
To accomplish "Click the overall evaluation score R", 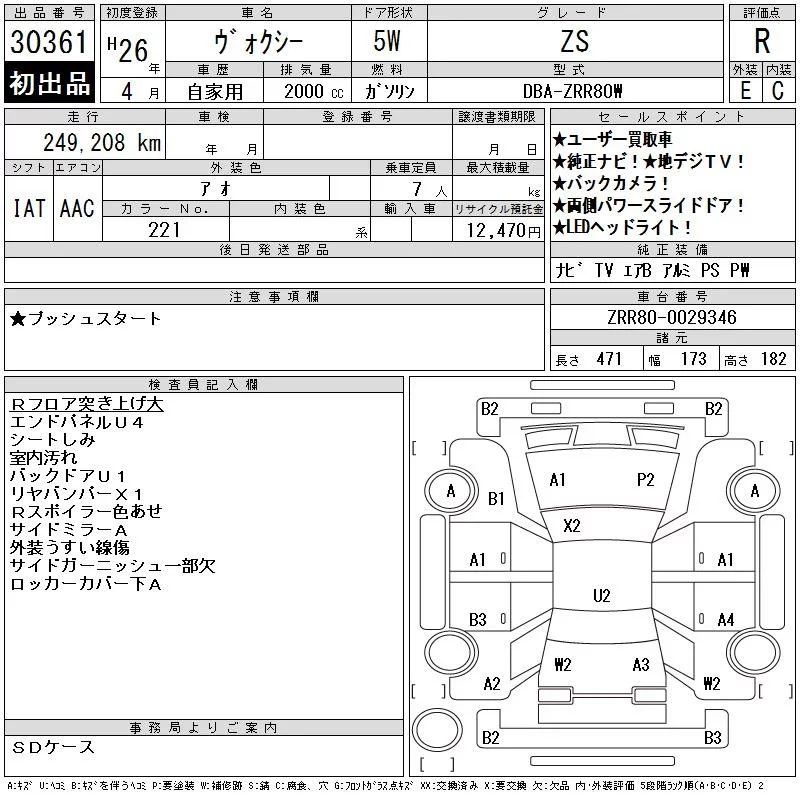I will (x=762, y=41).
